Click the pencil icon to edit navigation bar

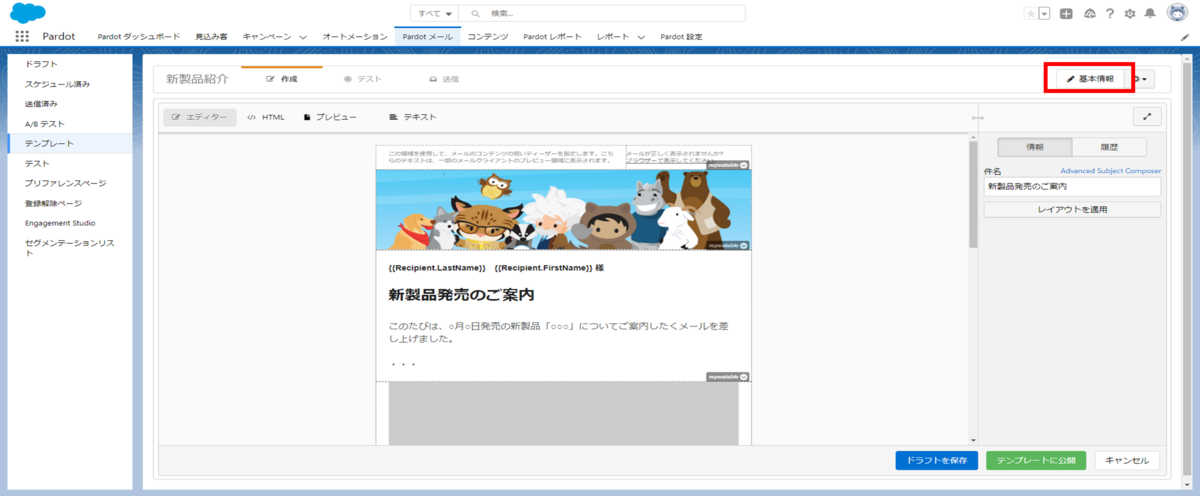tap(1184, 37)
